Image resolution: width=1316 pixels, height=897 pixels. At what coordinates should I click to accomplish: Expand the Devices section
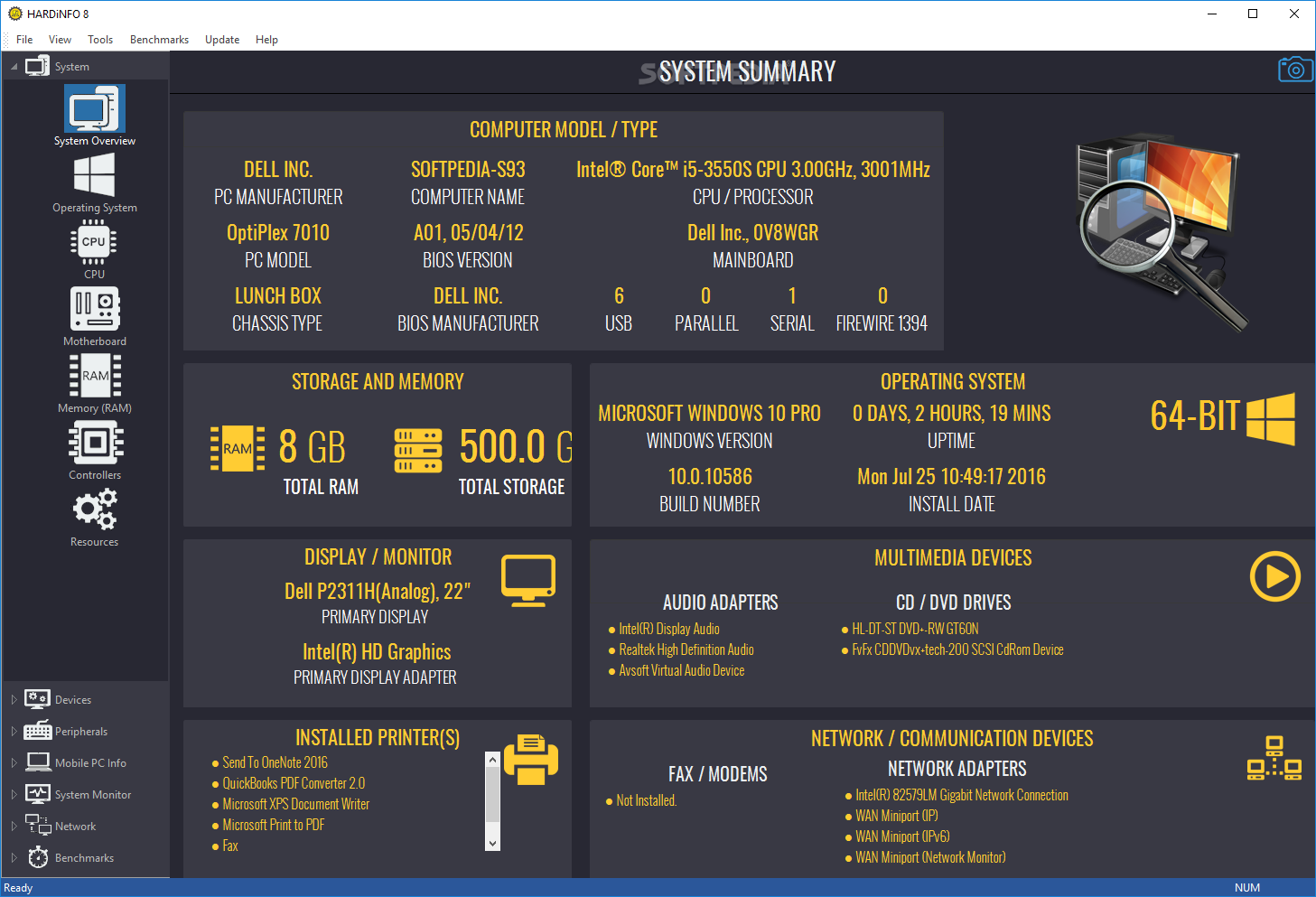coord(14,699)
